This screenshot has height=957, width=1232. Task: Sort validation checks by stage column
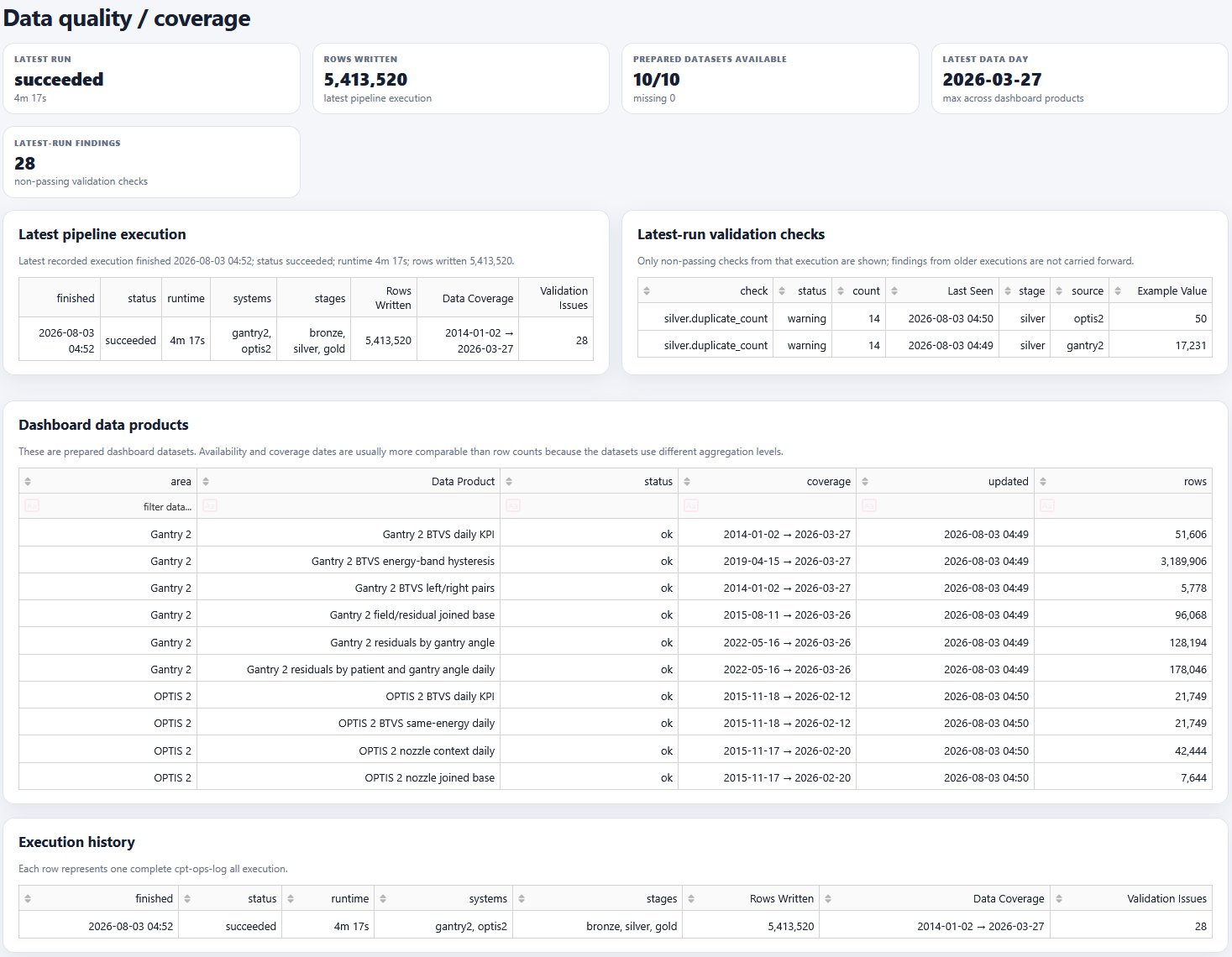pos(1008,291)
